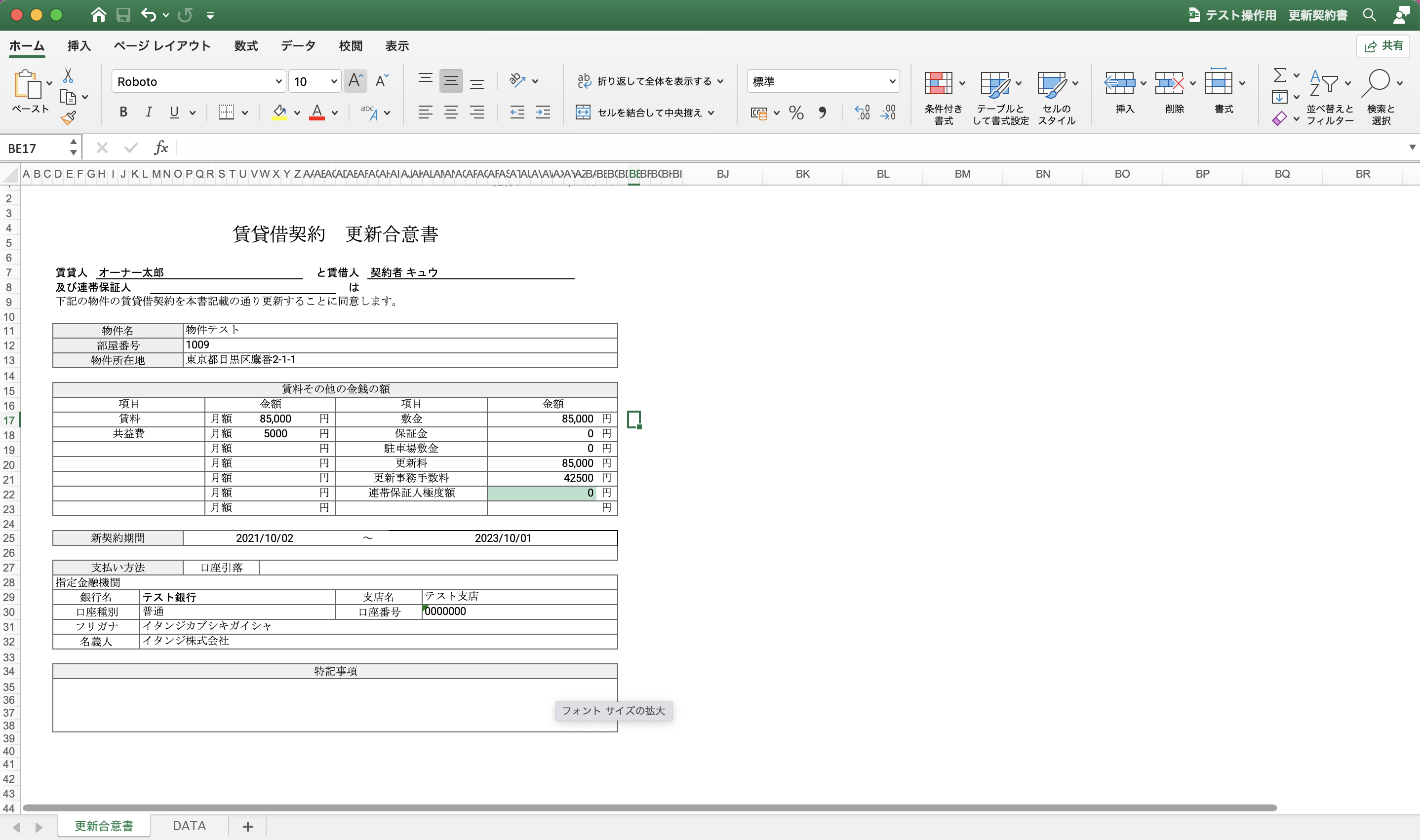Image resolution: width=1420 pixels, height=840 pixels.
Task: Apply comma style
Action: pos(822,113)
